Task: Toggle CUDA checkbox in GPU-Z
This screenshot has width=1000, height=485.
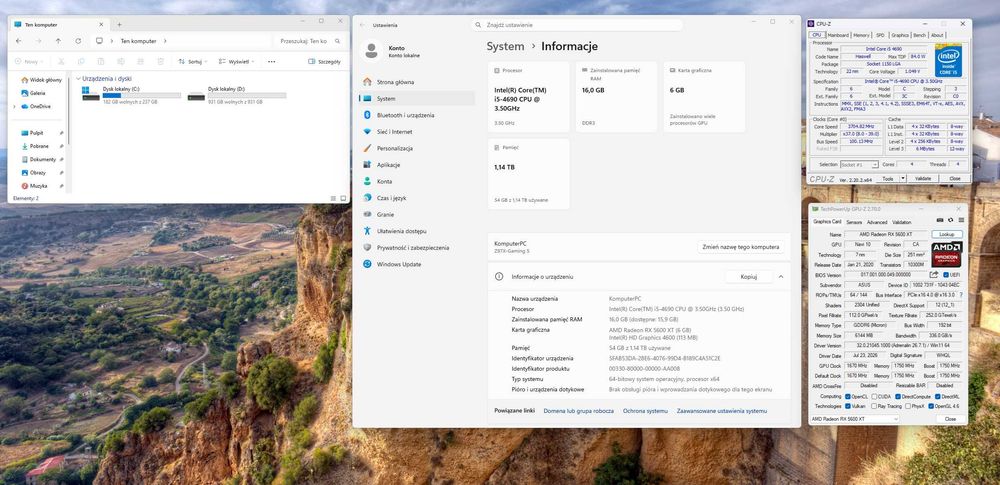Action: (874, 397)
